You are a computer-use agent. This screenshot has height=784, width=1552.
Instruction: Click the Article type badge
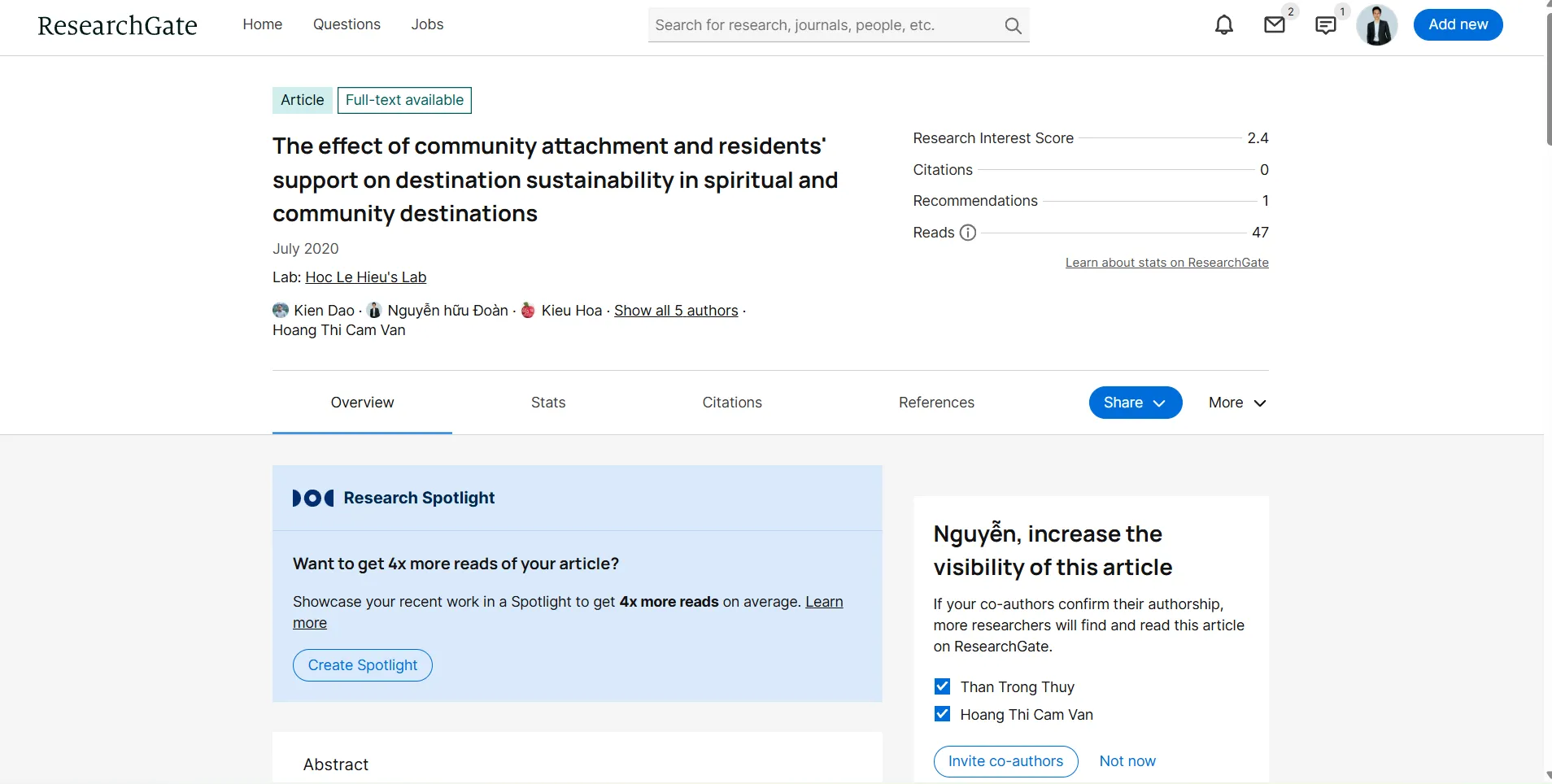[x=303, y=100]
